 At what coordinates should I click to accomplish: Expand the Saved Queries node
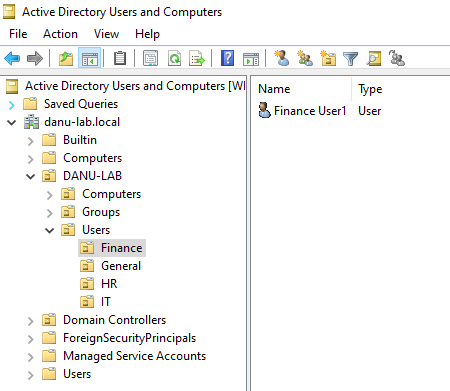pyautogui.click(x=12, y=105)
